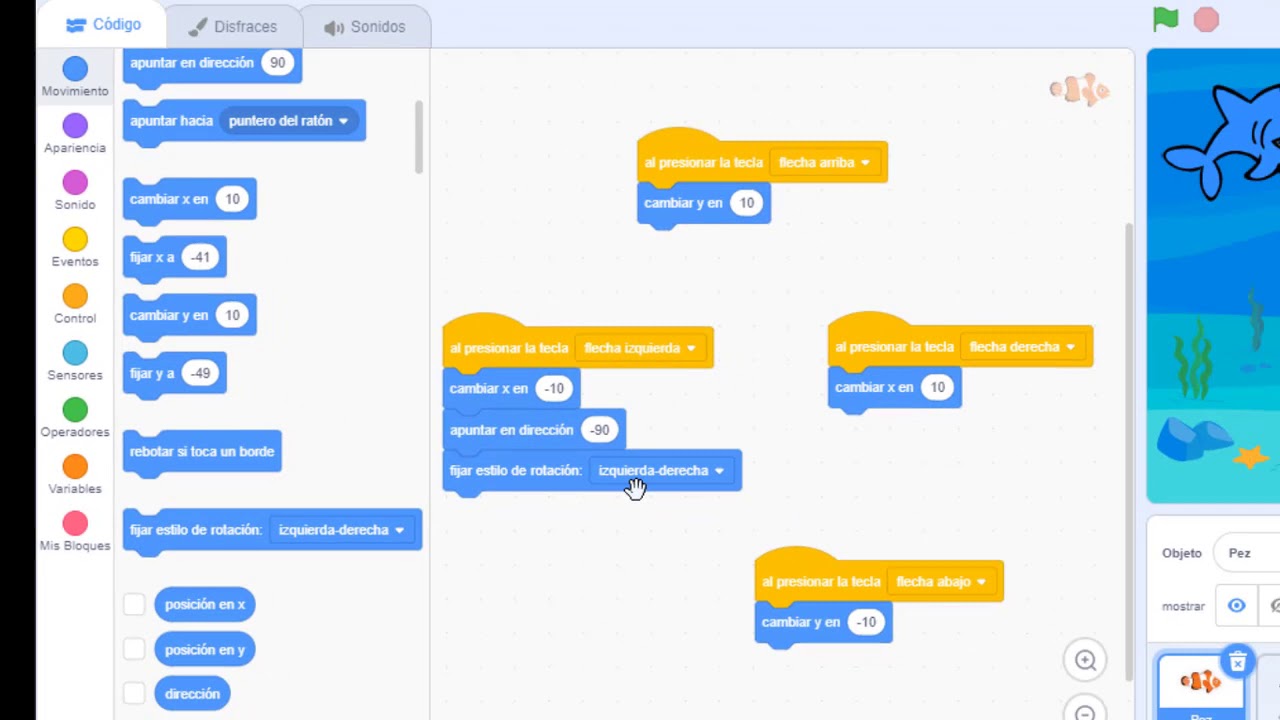The width and height of the screenshot is (1280, 720).
Task: Choose the Control block category
Action: tap(75, 305)
